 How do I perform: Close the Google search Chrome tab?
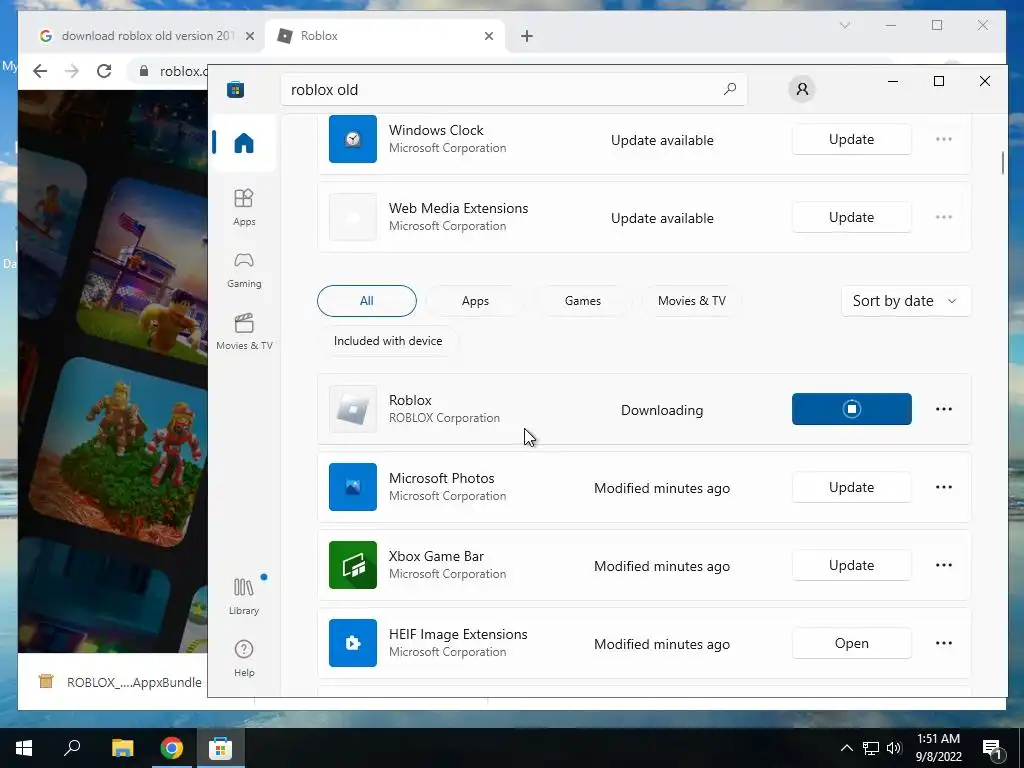(249, 36)
